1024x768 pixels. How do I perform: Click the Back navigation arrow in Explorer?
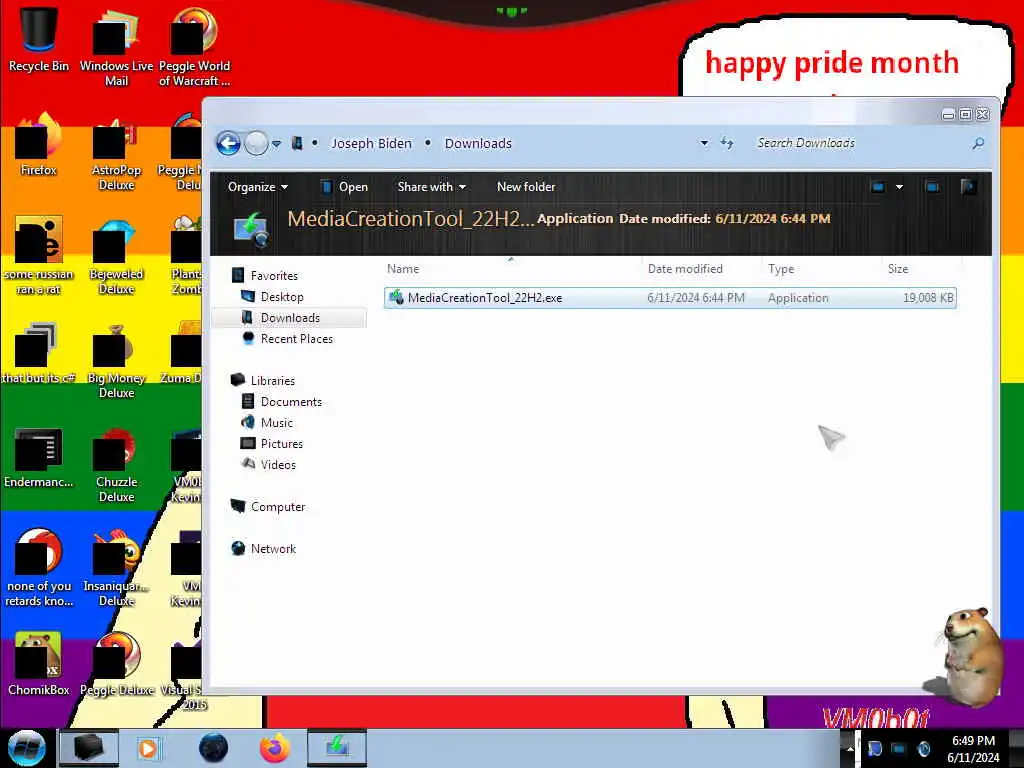[229, 143]
